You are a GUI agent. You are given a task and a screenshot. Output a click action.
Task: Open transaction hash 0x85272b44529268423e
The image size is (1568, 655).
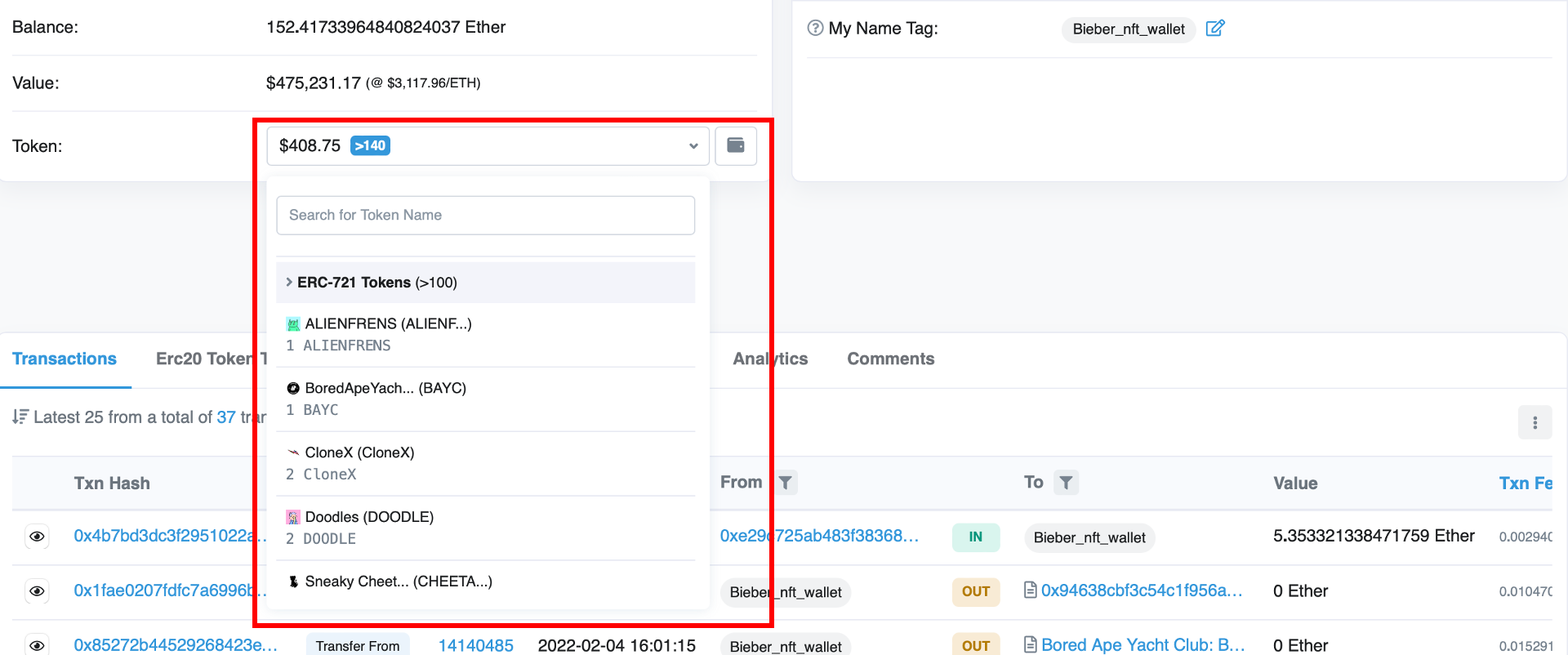[x=176, y=645]
